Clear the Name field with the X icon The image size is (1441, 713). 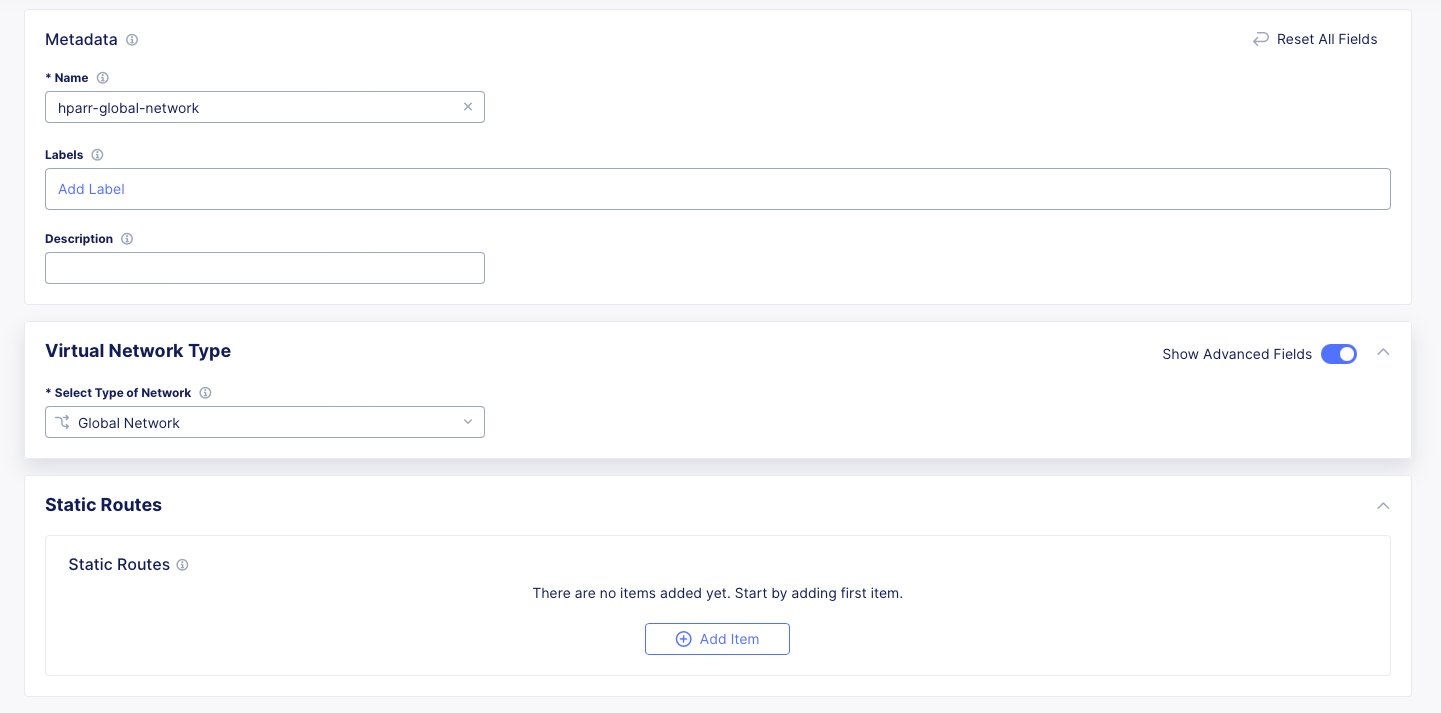tap(467, 107)
